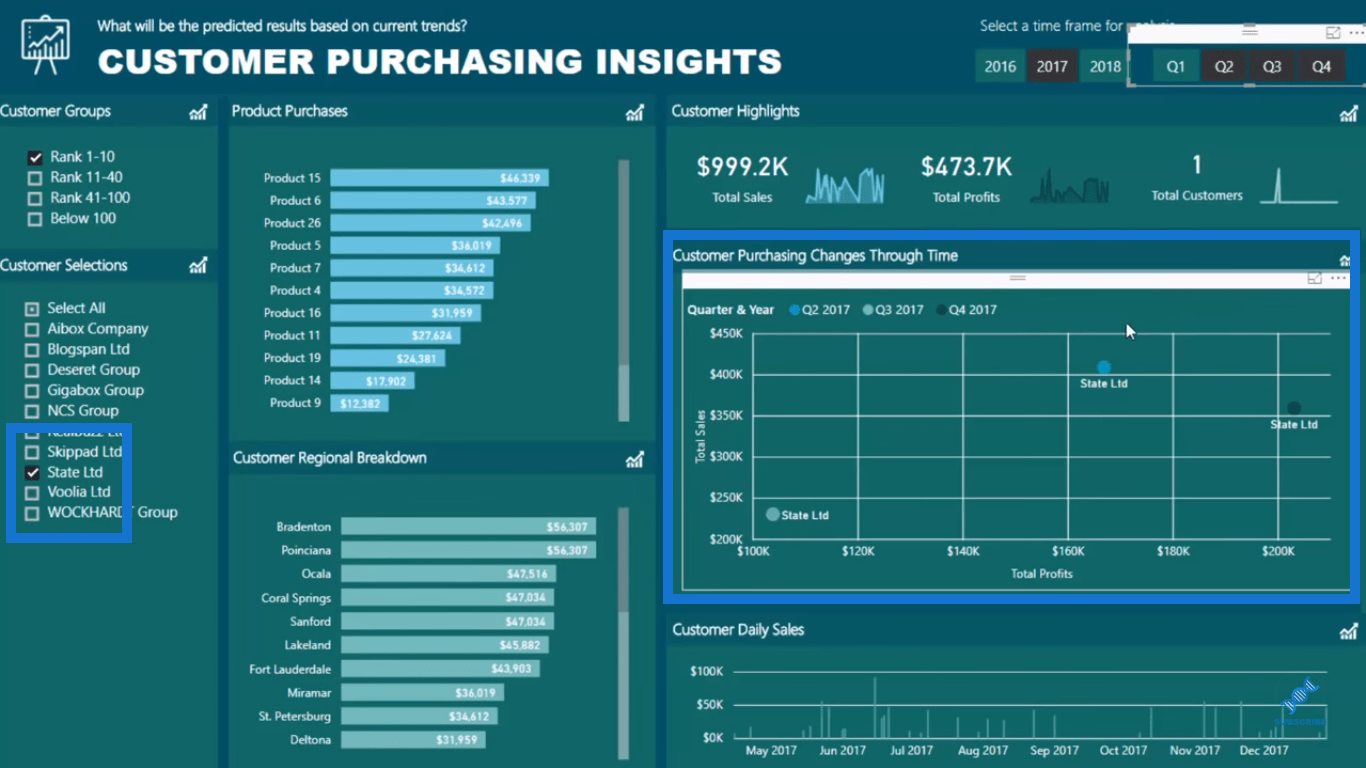The image size is (1366, 768).
Task: Click the Product 5 bar
Action: point(416,246)
